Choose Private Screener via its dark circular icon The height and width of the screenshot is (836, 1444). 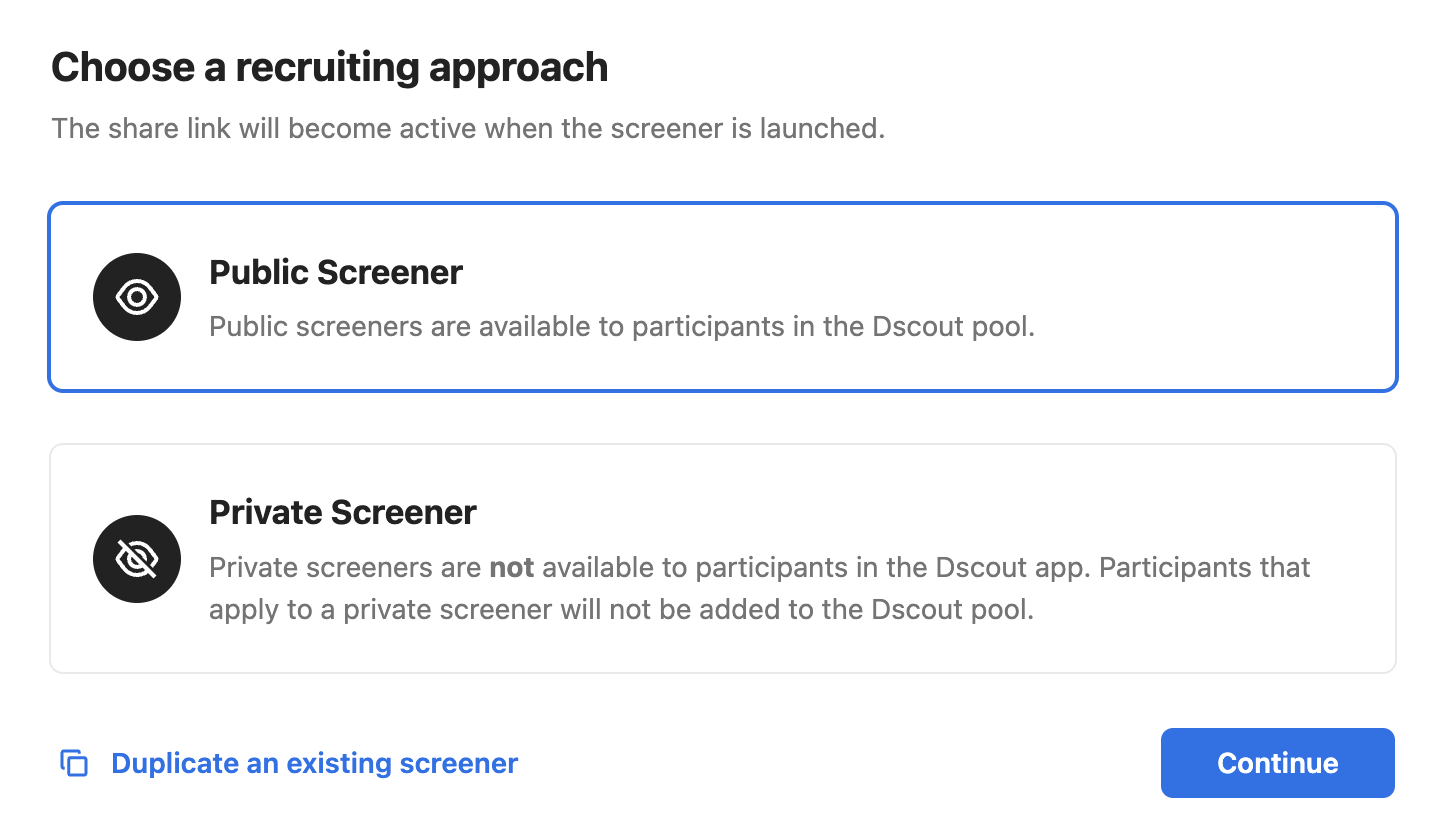137,559
